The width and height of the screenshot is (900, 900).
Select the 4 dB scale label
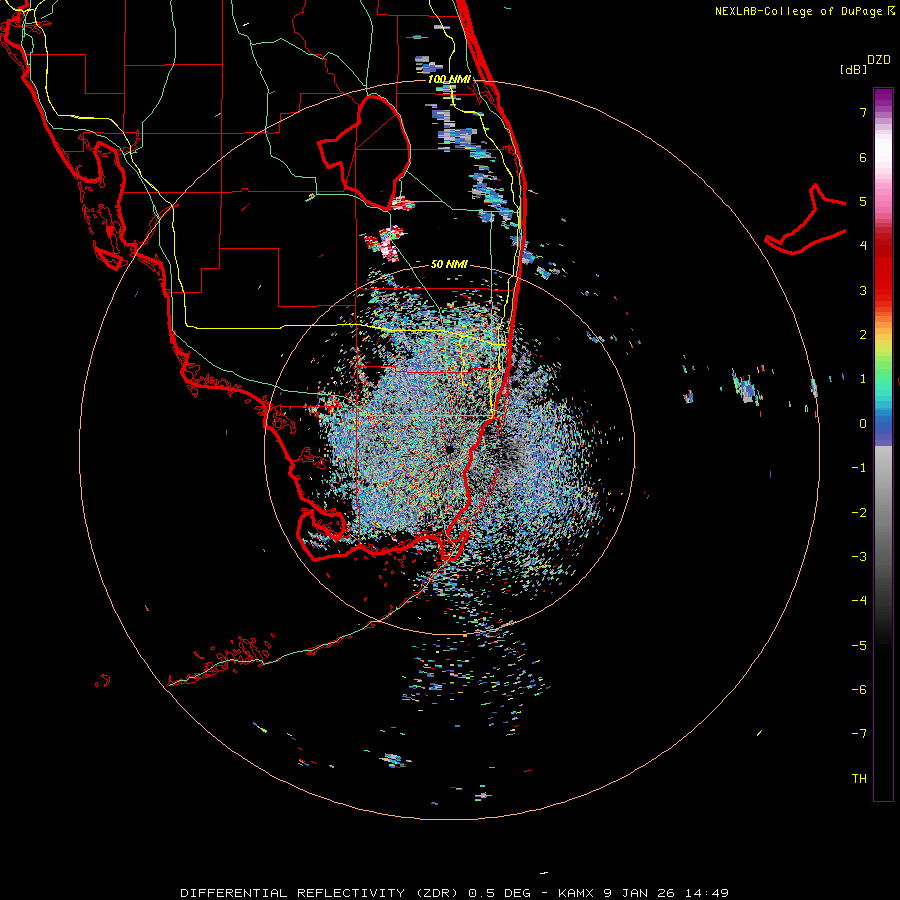863,246
